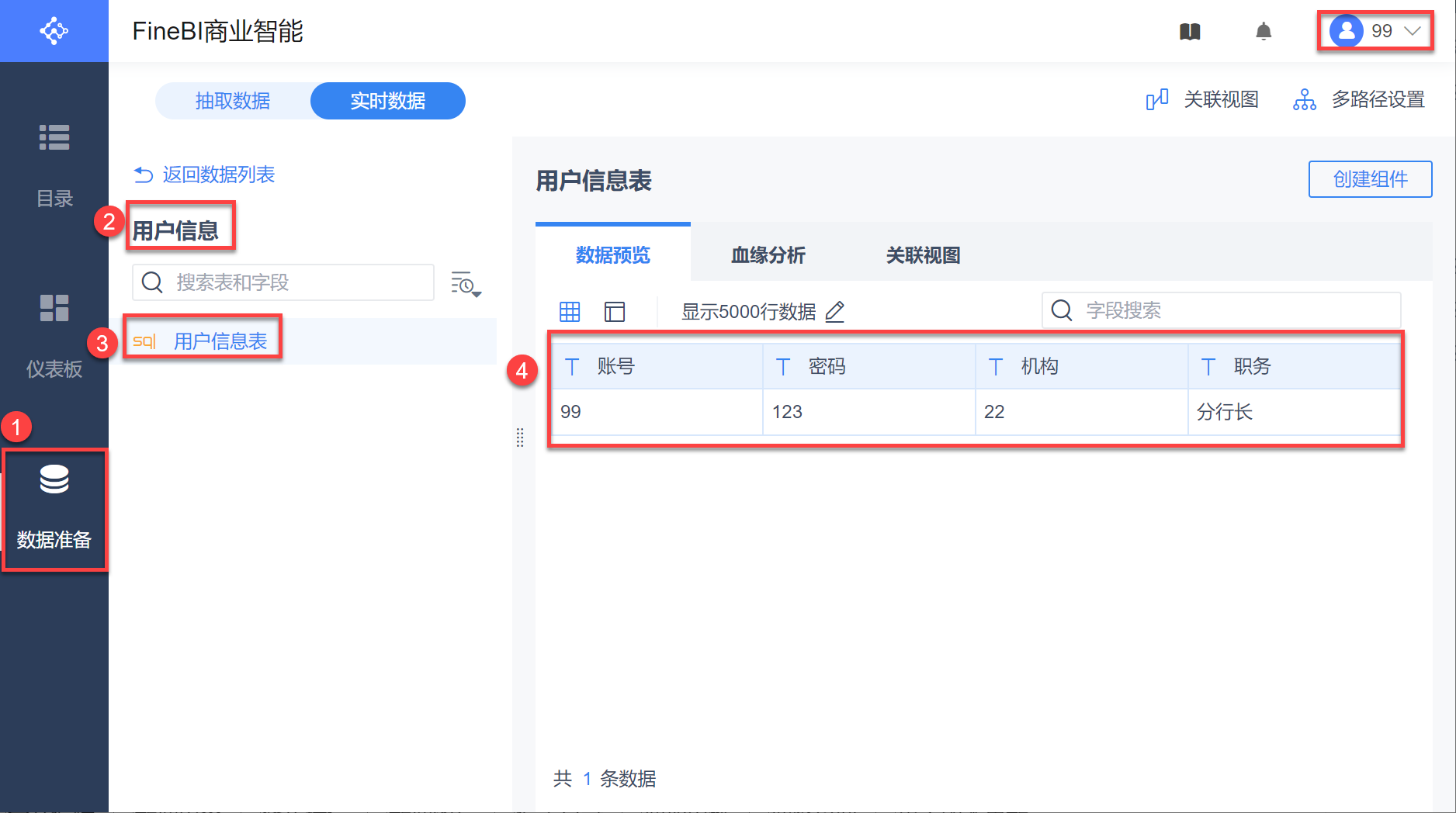Screen dimensions: 1456x813
Task: Switch to 实时数据 mode
Action: pos(387,101)
